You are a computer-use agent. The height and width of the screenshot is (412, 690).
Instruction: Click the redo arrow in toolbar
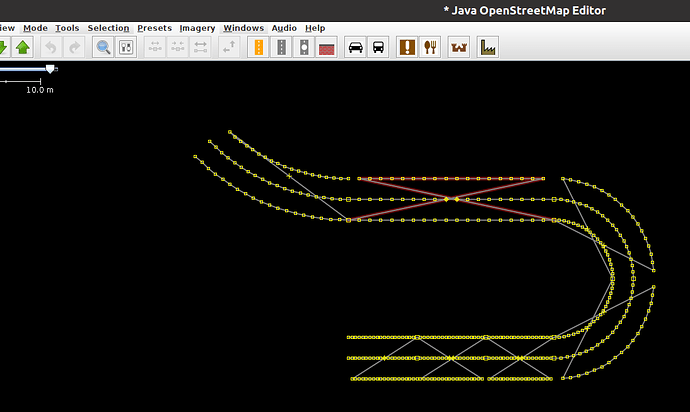74,47
